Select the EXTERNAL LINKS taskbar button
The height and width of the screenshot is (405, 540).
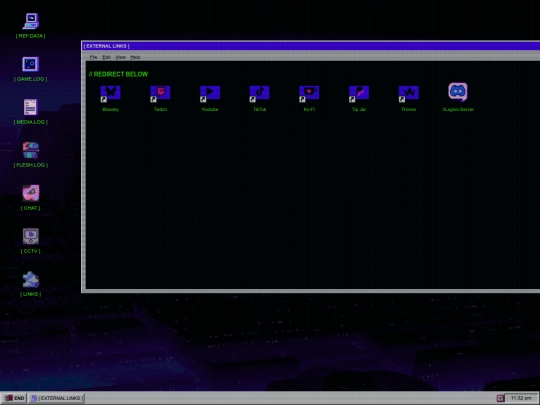[56, 398]
